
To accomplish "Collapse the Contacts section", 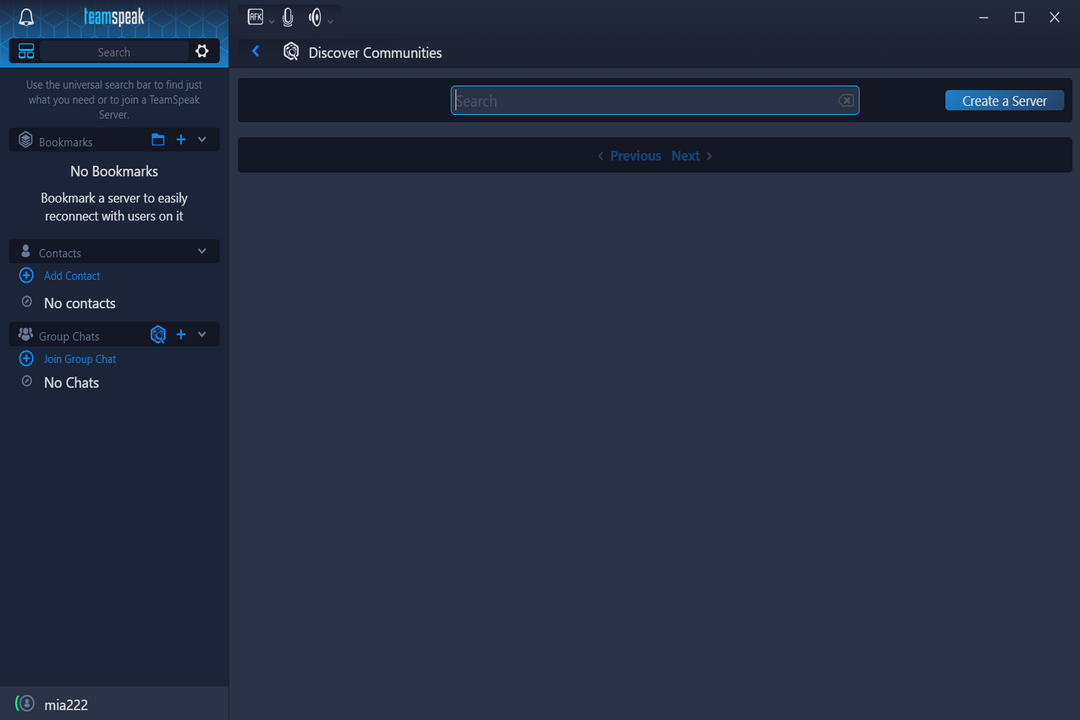I will [x=202, y=252].
